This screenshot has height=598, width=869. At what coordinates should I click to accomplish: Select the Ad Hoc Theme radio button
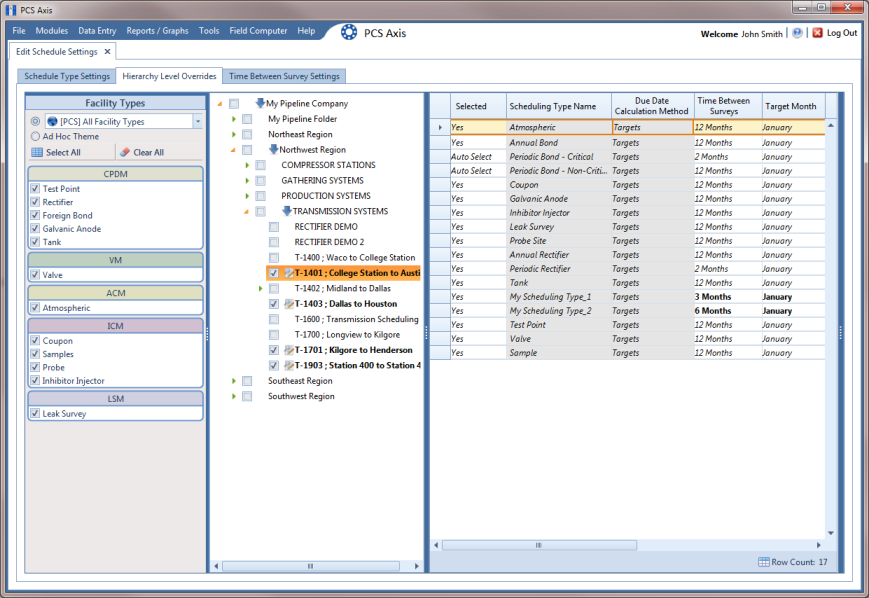tap(35, 136)
